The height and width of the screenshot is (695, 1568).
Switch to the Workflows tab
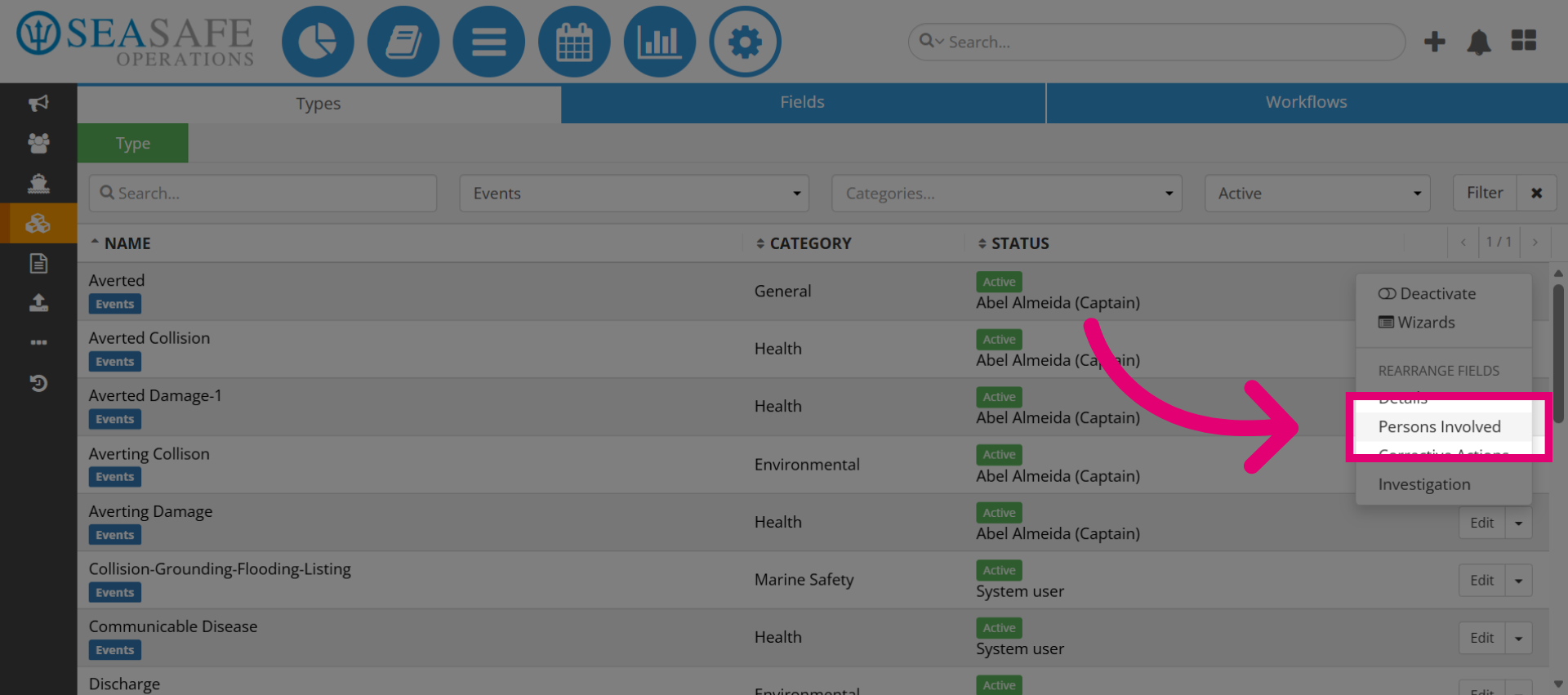(x=1307, y=103)
